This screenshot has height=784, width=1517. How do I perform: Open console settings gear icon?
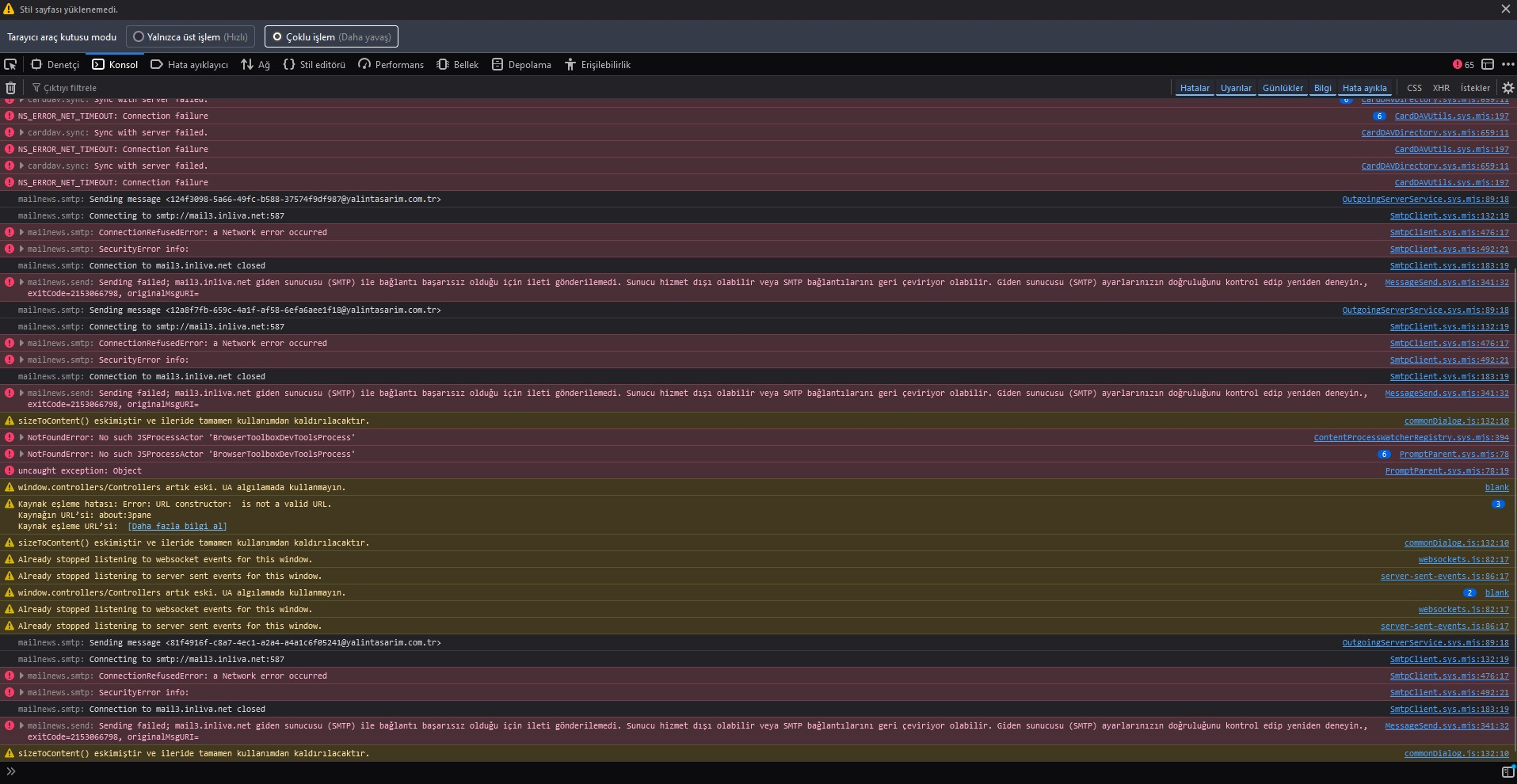[1507, 88]
